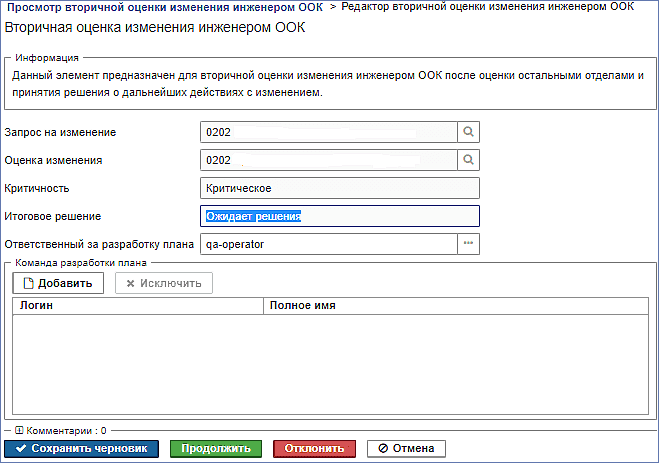Cancel editing with the Отмена button
The width and height of the screenshot is (660, 464).
coord(406,448)
